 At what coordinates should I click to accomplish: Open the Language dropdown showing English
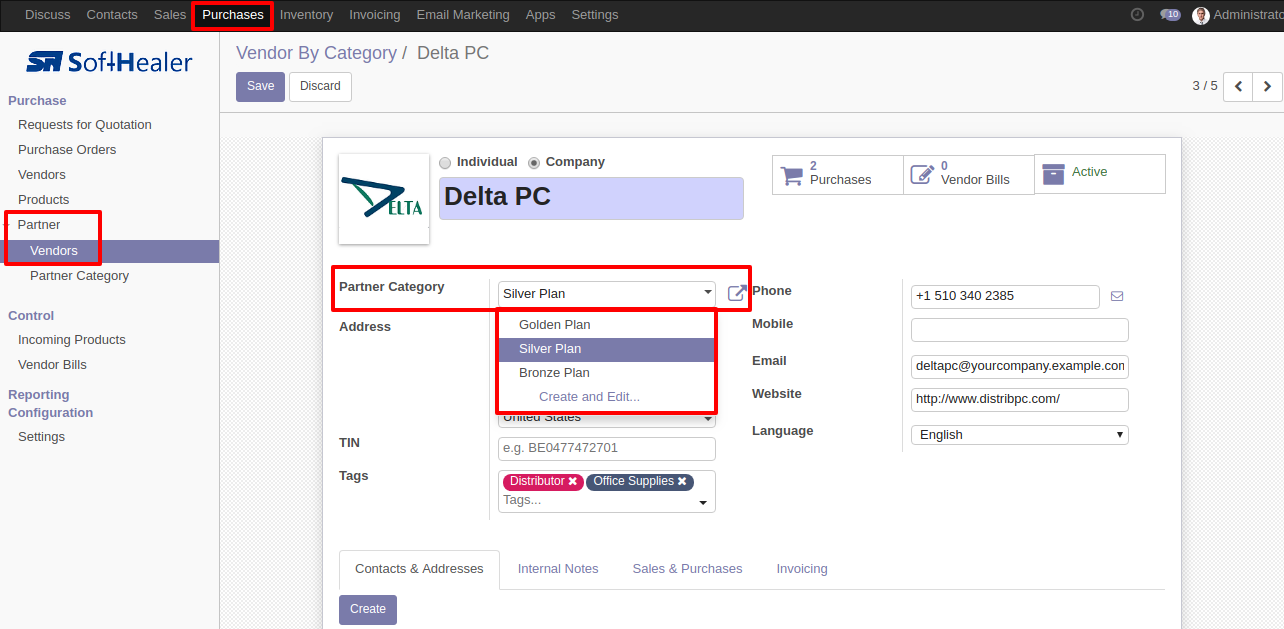point(1020,435)
